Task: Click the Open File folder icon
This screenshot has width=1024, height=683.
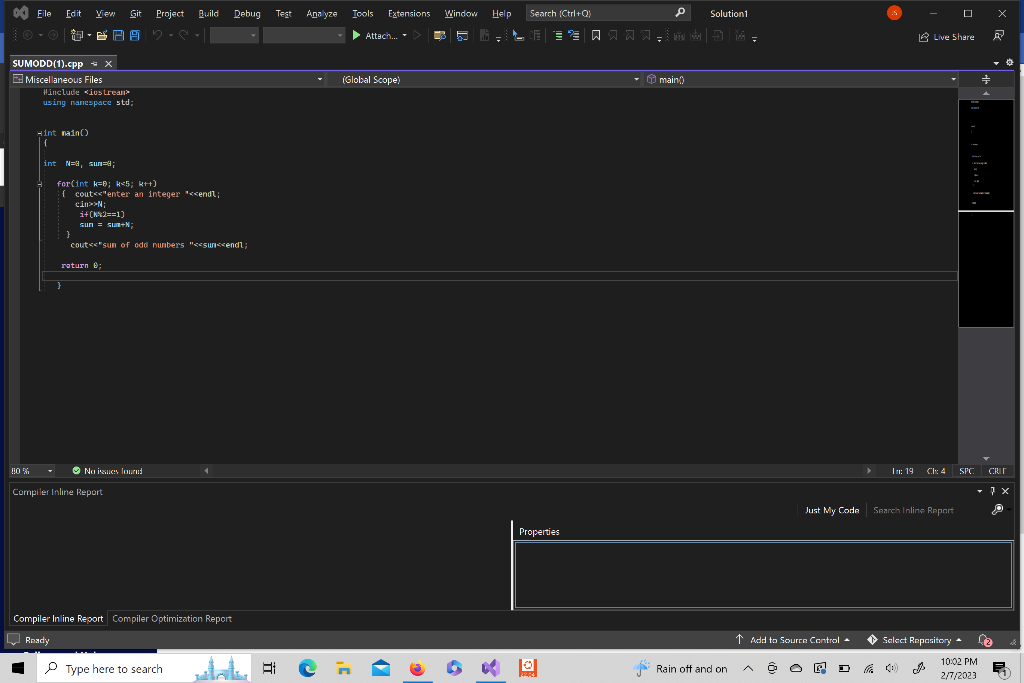Action: click(x=102, y=36)
